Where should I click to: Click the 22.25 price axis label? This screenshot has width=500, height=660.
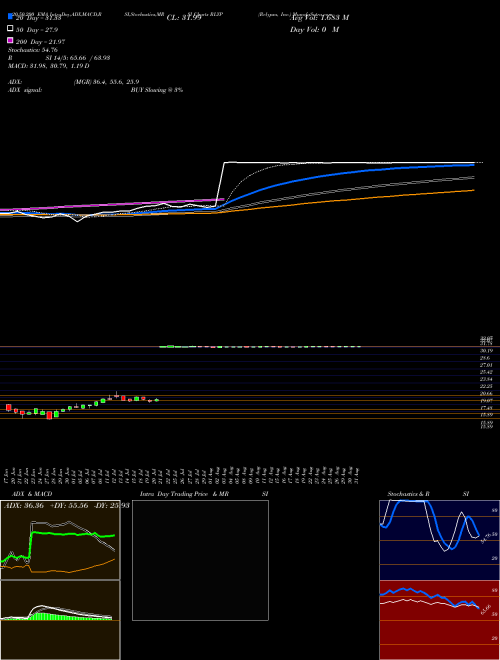pyautogui.click(x=487, y=386)
